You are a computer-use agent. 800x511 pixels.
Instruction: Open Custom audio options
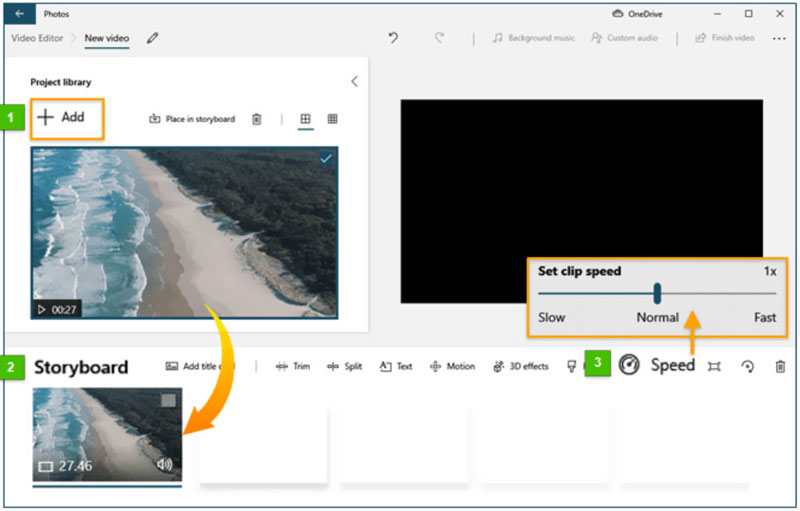point(624,38)
